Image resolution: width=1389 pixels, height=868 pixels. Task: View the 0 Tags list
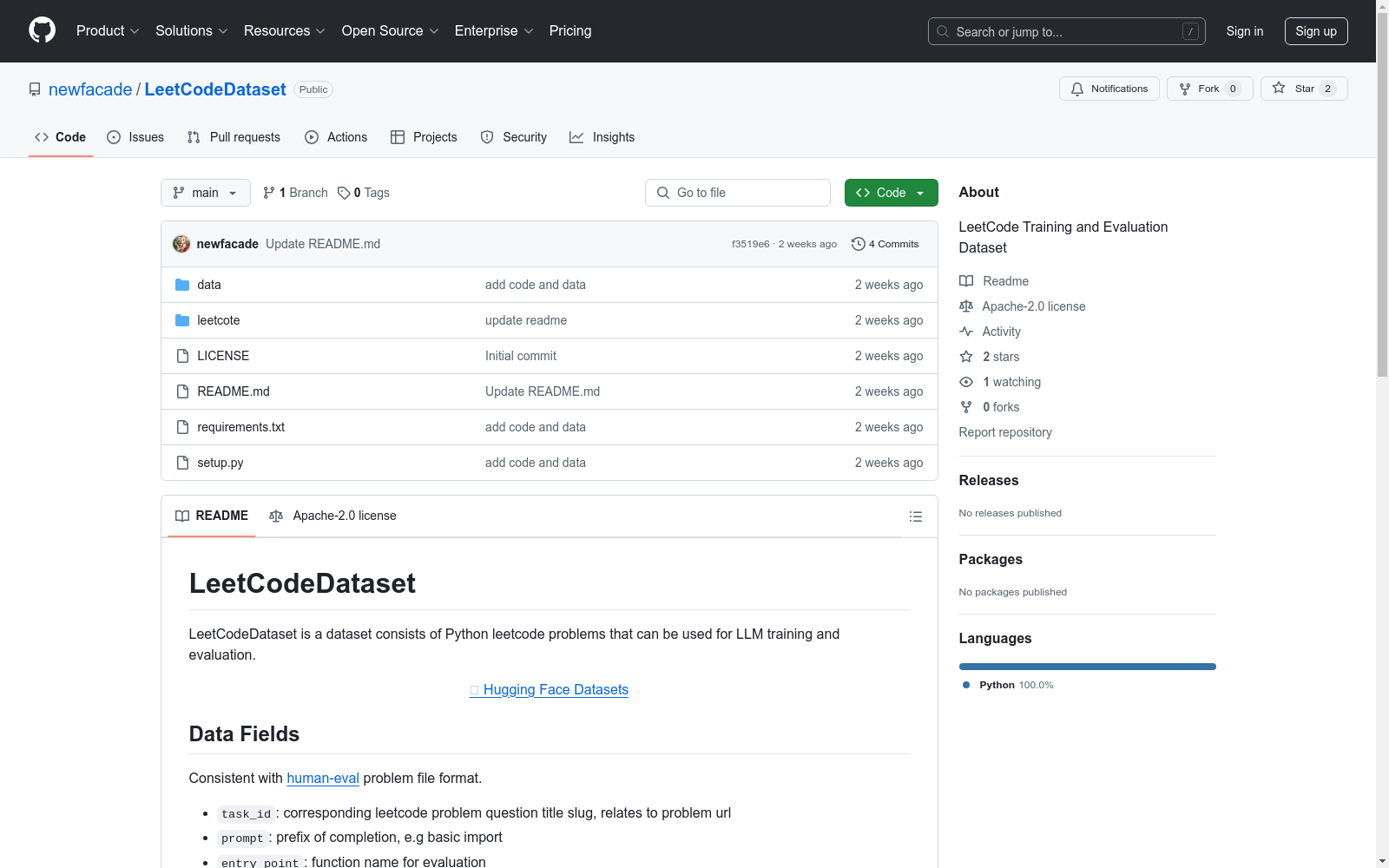[x=364, y=193]
